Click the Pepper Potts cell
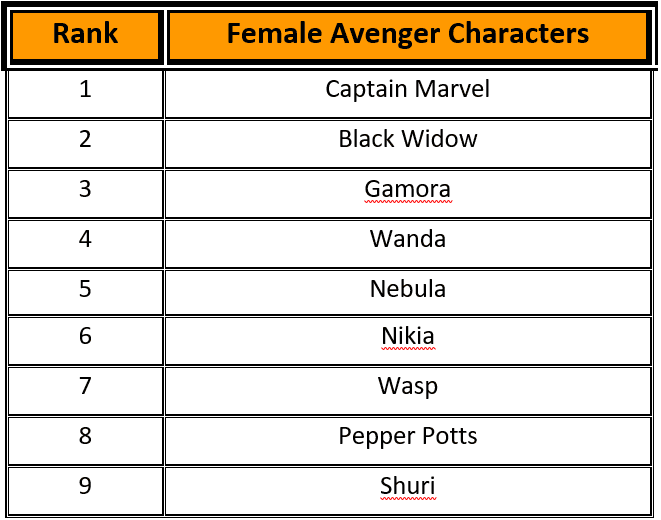The height and width of the screenshot is (520, 661). pos(408,441)
